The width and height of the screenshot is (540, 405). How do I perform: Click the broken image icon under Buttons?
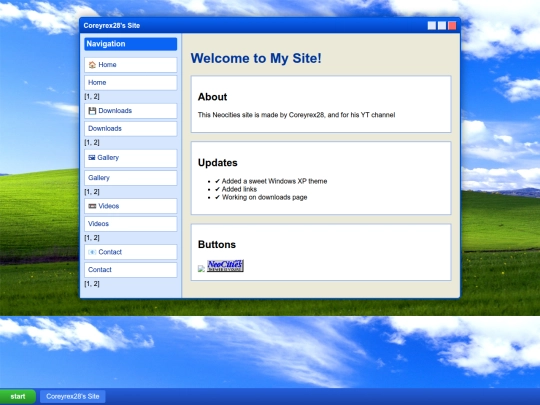point(201,269)
